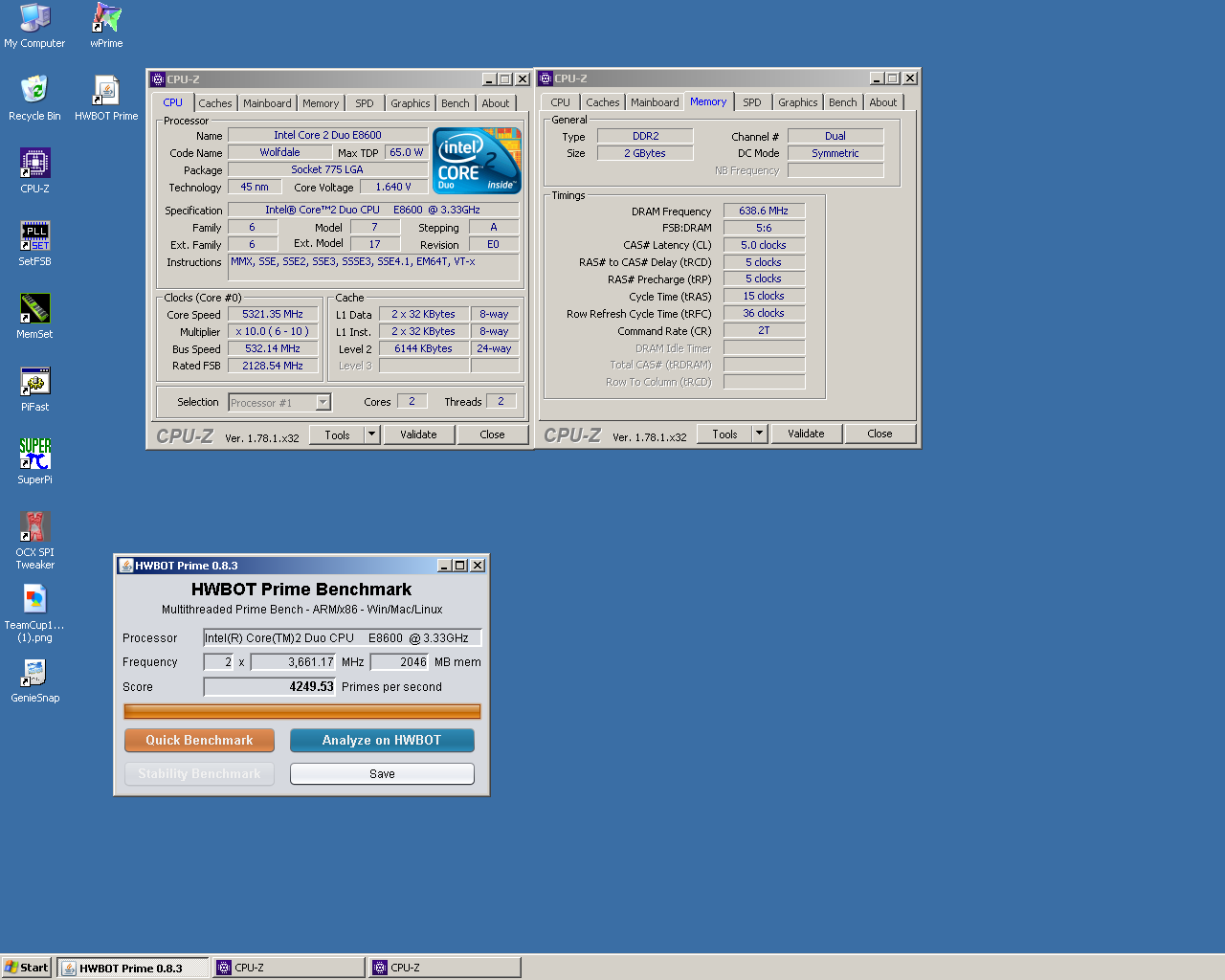Image resolution: width=1225 pixels, height=980 pixels.
Task: Click the Core Voltage value 1.640 V
Action: 393,187
